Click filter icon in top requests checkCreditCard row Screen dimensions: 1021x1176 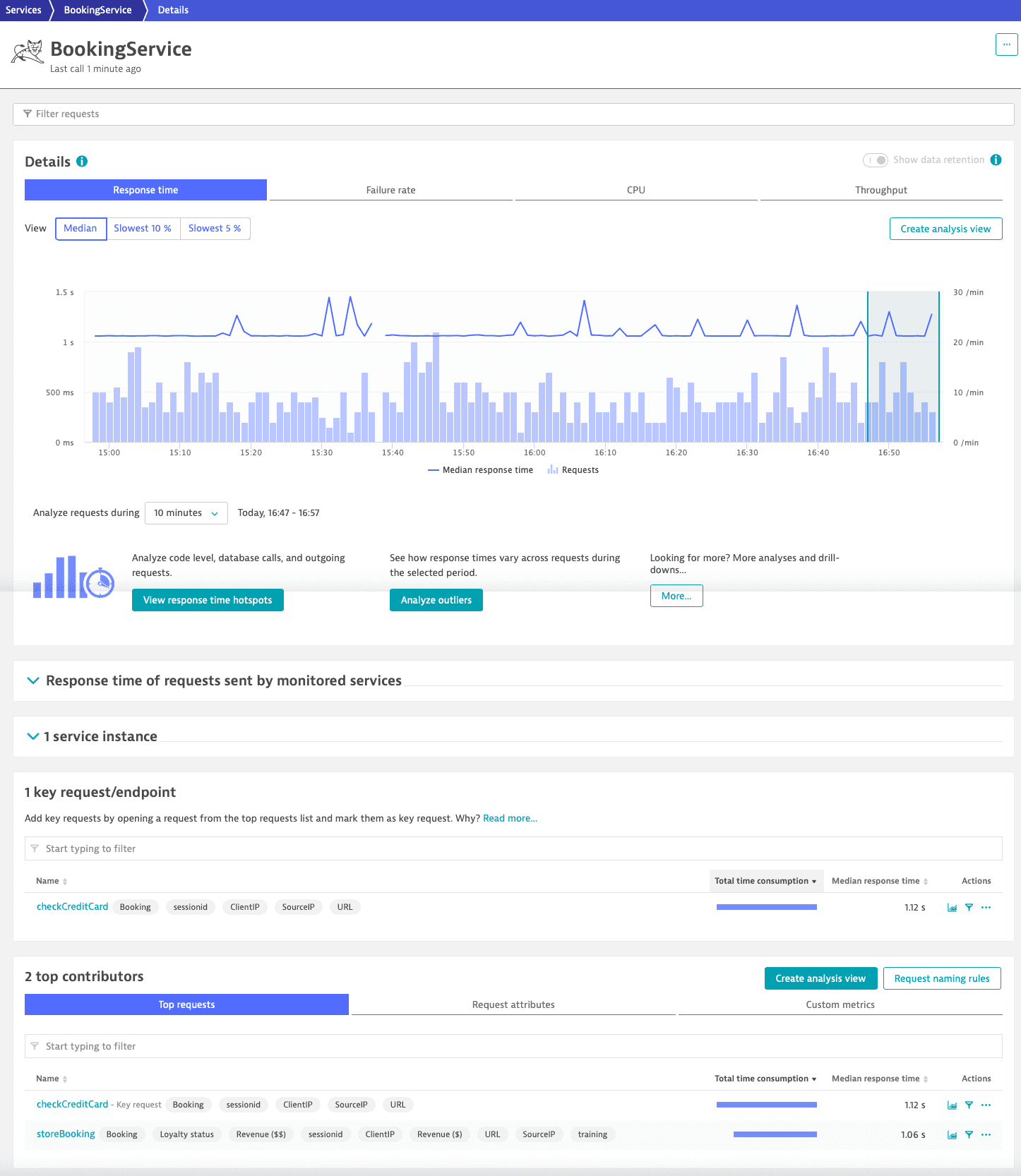click(x=969, y=1105)
